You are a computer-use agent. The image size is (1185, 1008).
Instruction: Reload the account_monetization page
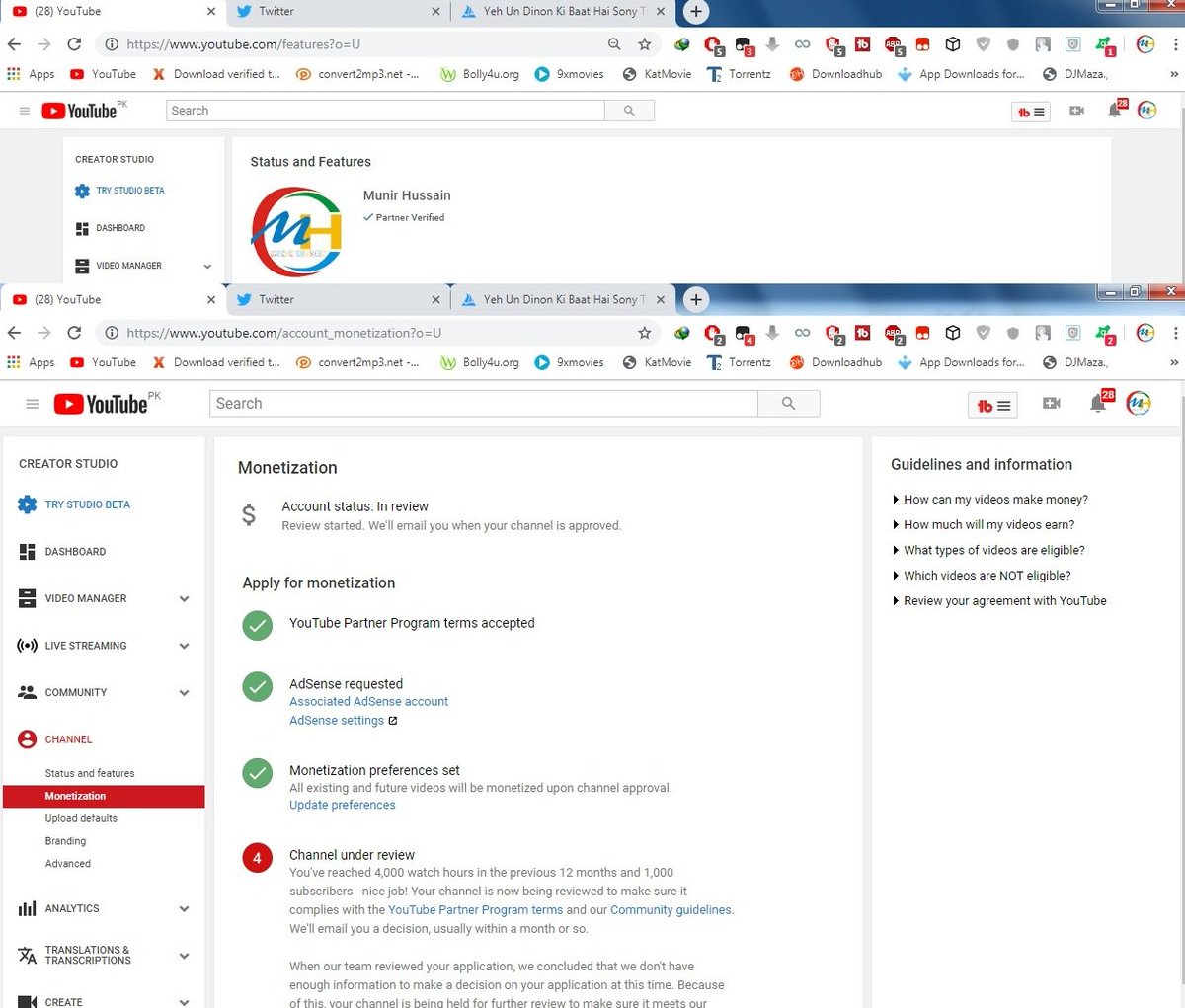tap(74, 333)
